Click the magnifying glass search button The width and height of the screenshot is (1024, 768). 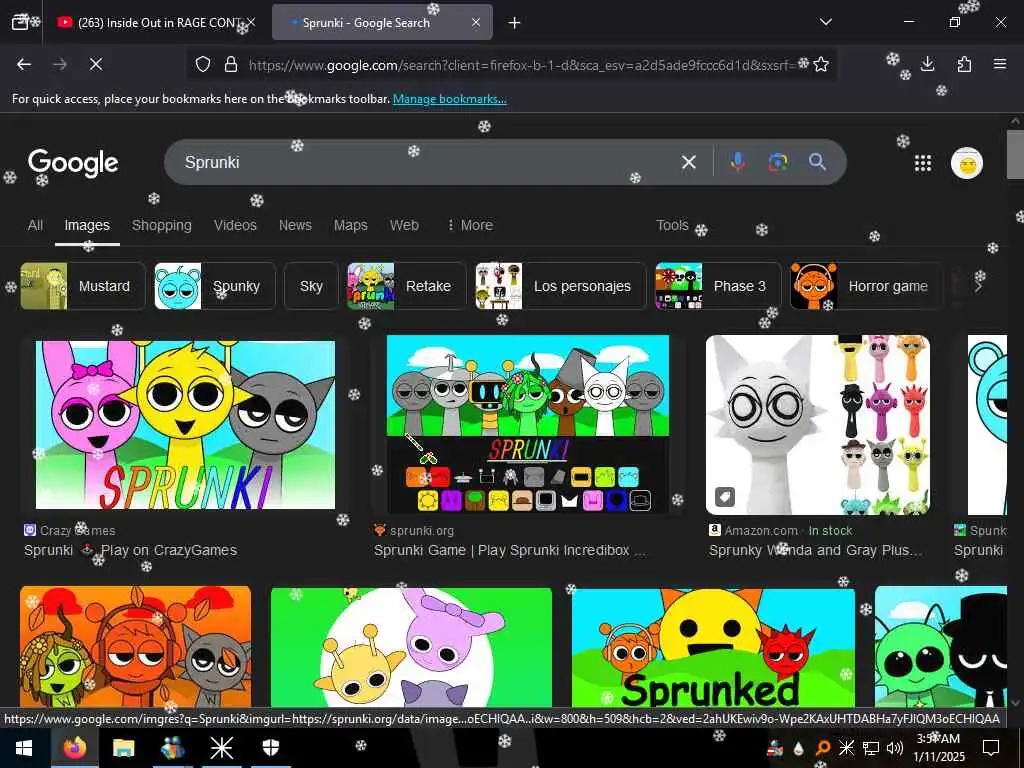point(817,161)
